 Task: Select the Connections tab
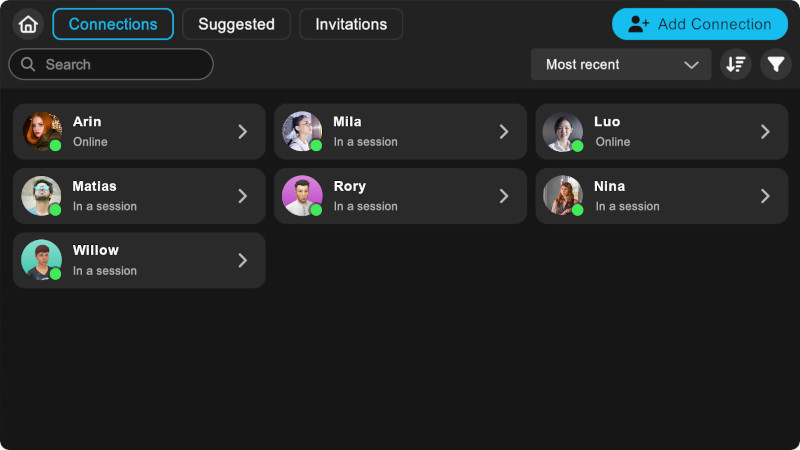point(113,24)
